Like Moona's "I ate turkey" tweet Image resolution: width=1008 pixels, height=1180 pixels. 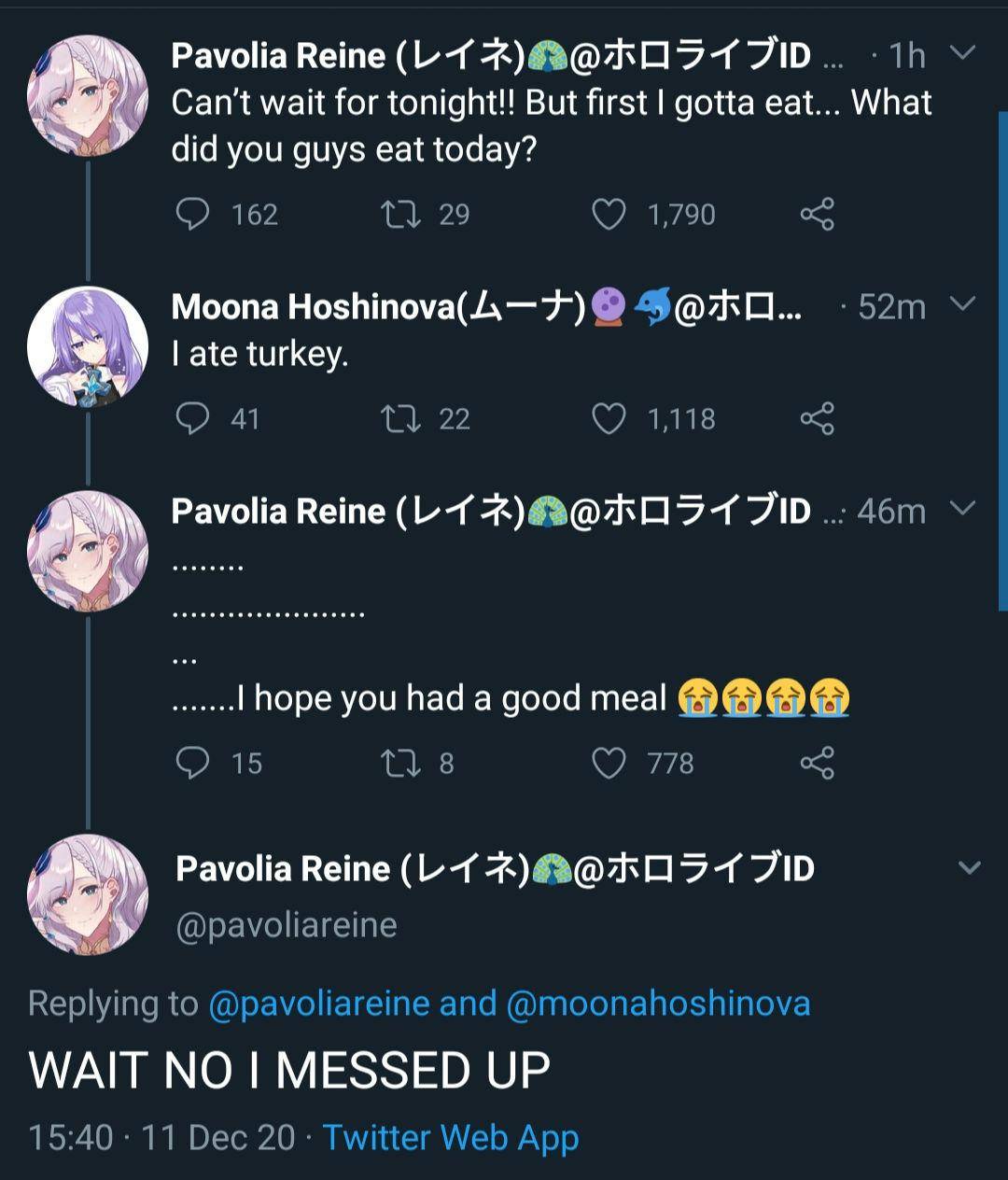point(609,418)
